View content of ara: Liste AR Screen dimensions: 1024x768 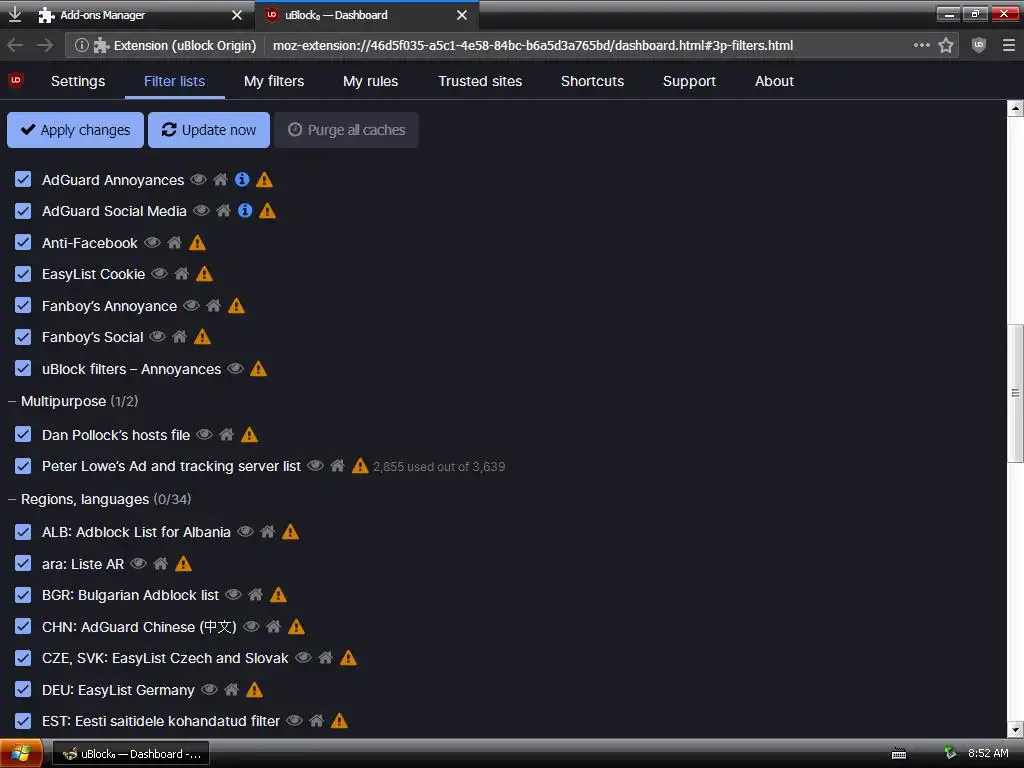[x=138, y=563]
